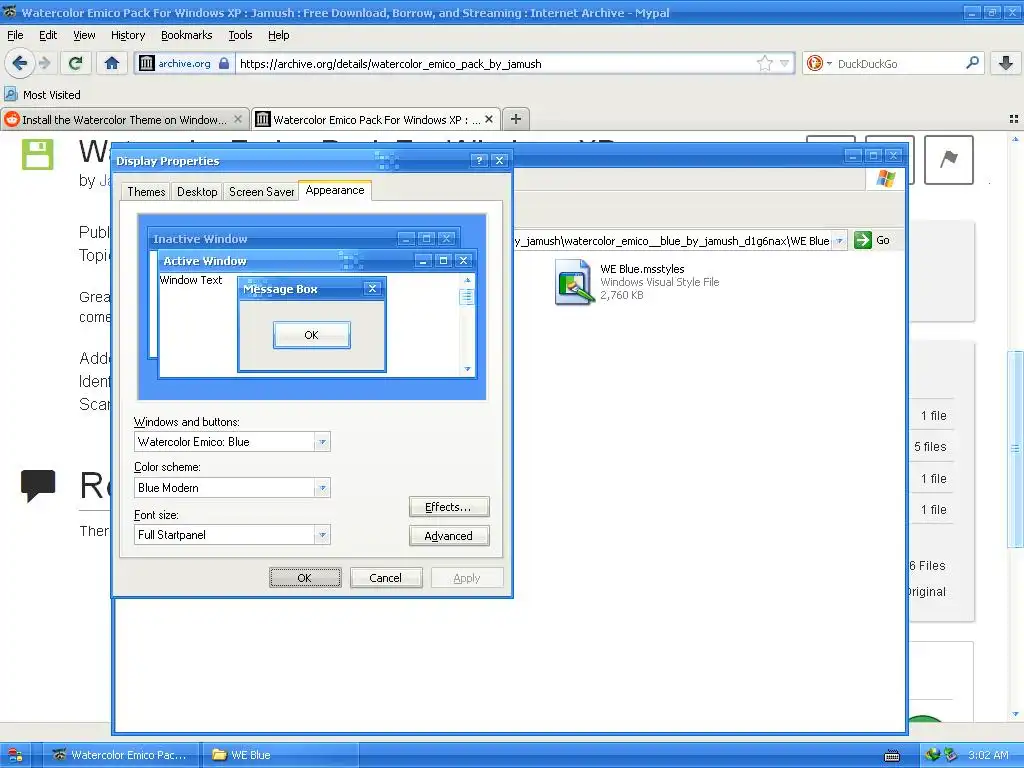Open the Help menu
Image resolution: width=1024 pixels, height=768 pixels.
(x=279, y=35)
